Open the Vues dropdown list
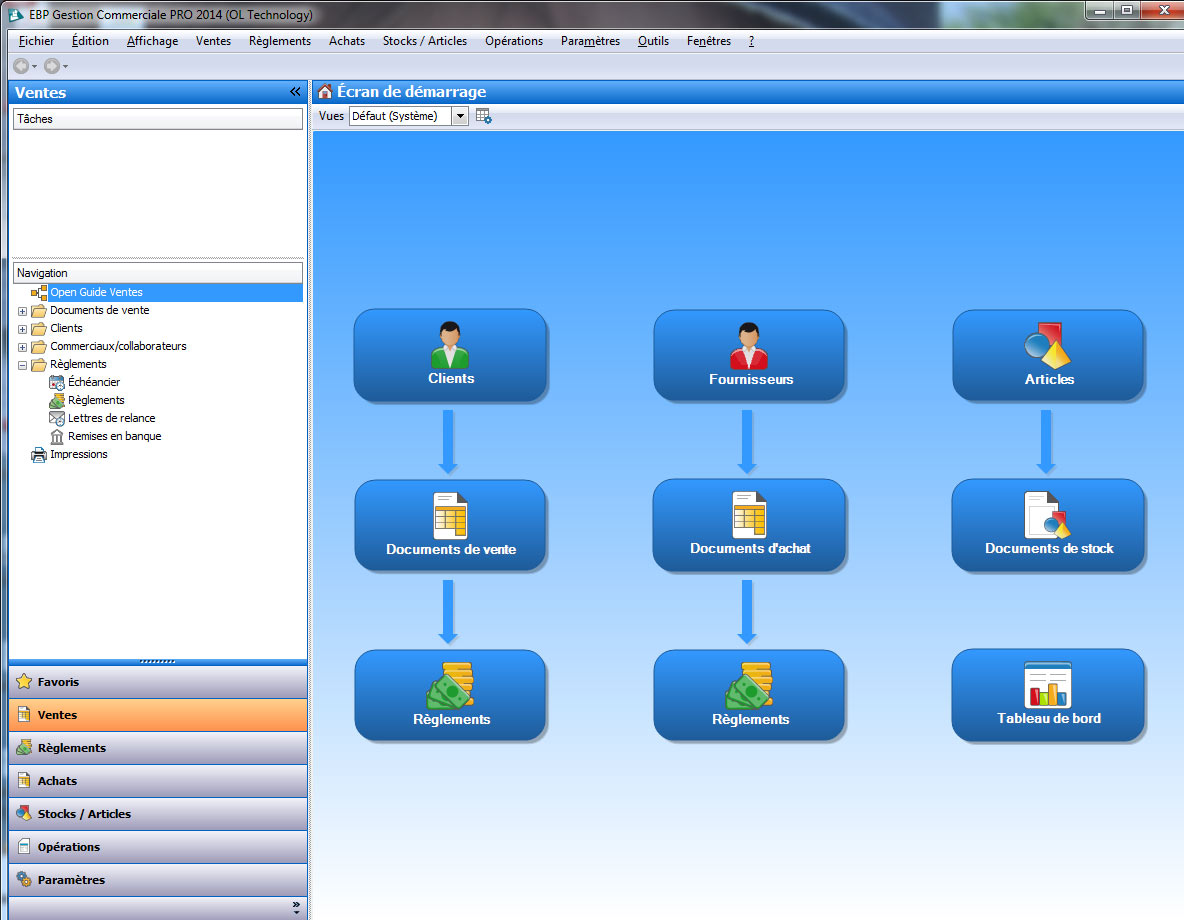Image resolution: width=1184 pixels, height=920 pixels. pos(460,116)
